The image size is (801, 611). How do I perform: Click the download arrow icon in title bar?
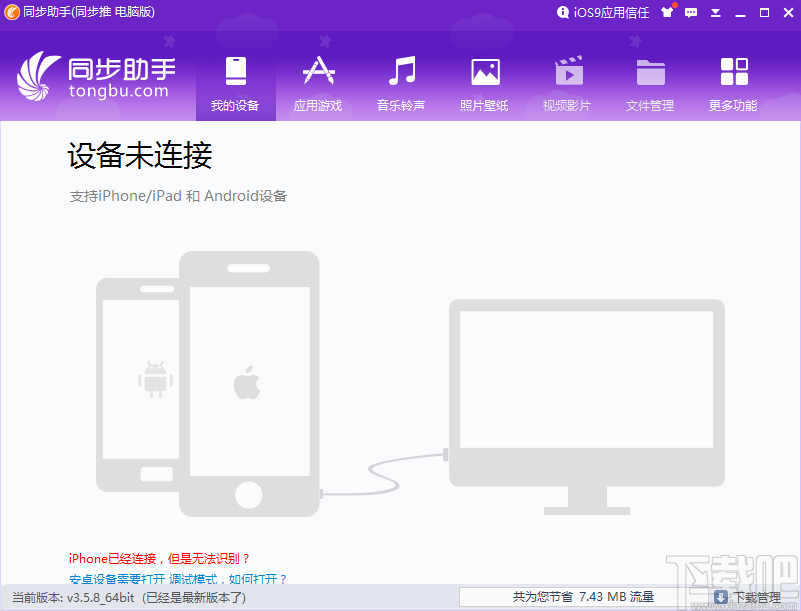coord(713,13)
